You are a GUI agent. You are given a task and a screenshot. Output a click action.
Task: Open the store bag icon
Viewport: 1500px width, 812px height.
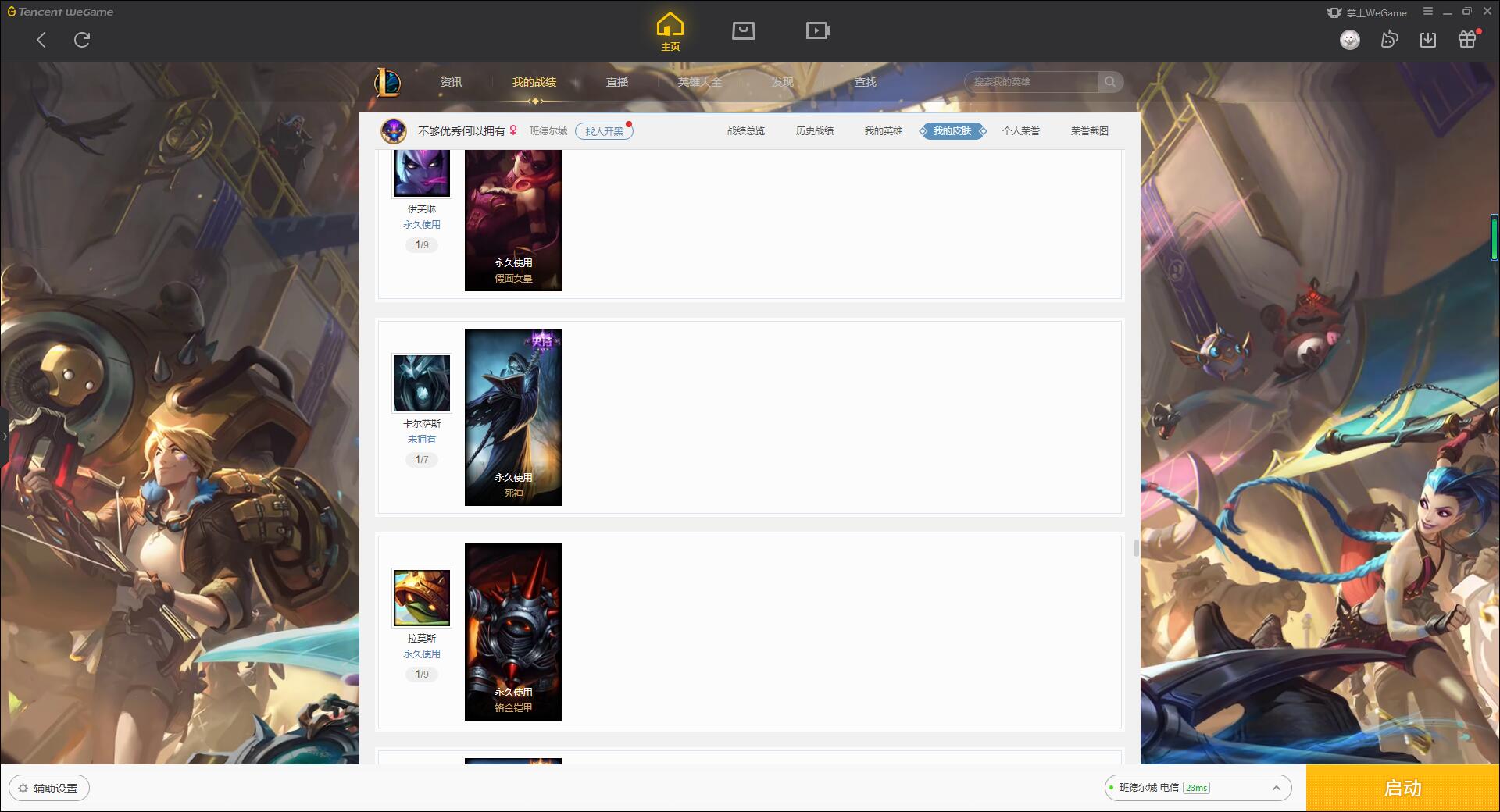[x=744, y=30]
